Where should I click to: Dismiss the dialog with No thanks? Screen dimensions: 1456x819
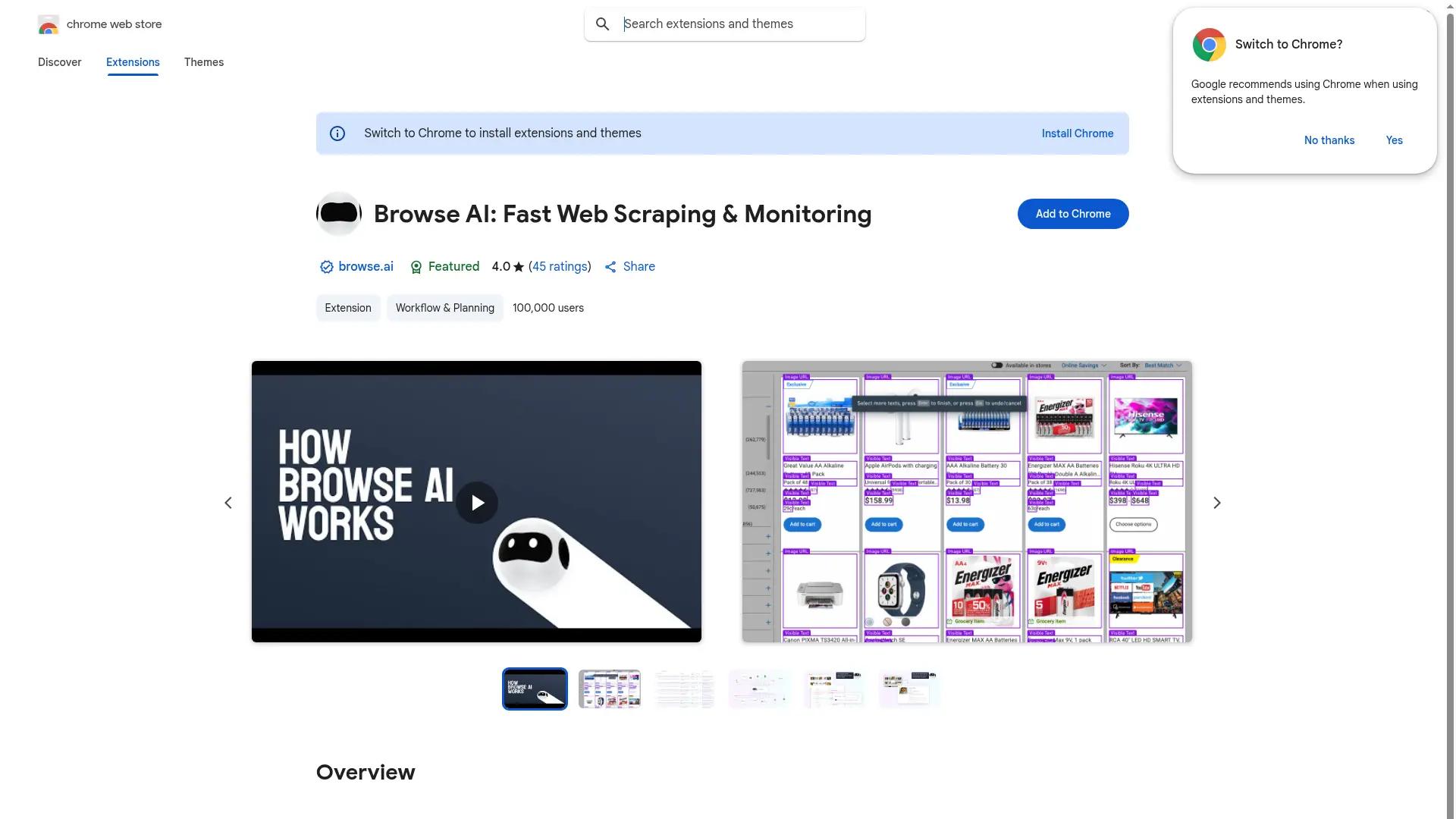click(x=1329, y=140)
